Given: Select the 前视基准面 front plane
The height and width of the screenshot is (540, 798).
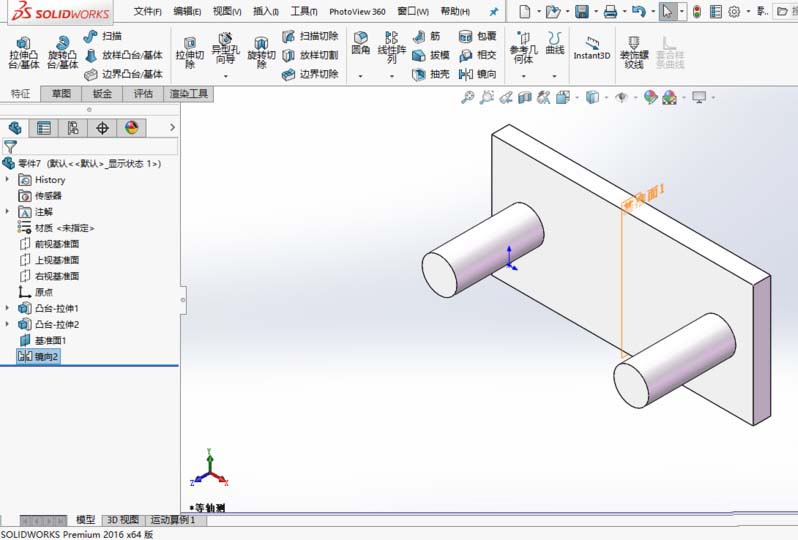Looking at the screenshot, I should (49, 244).
